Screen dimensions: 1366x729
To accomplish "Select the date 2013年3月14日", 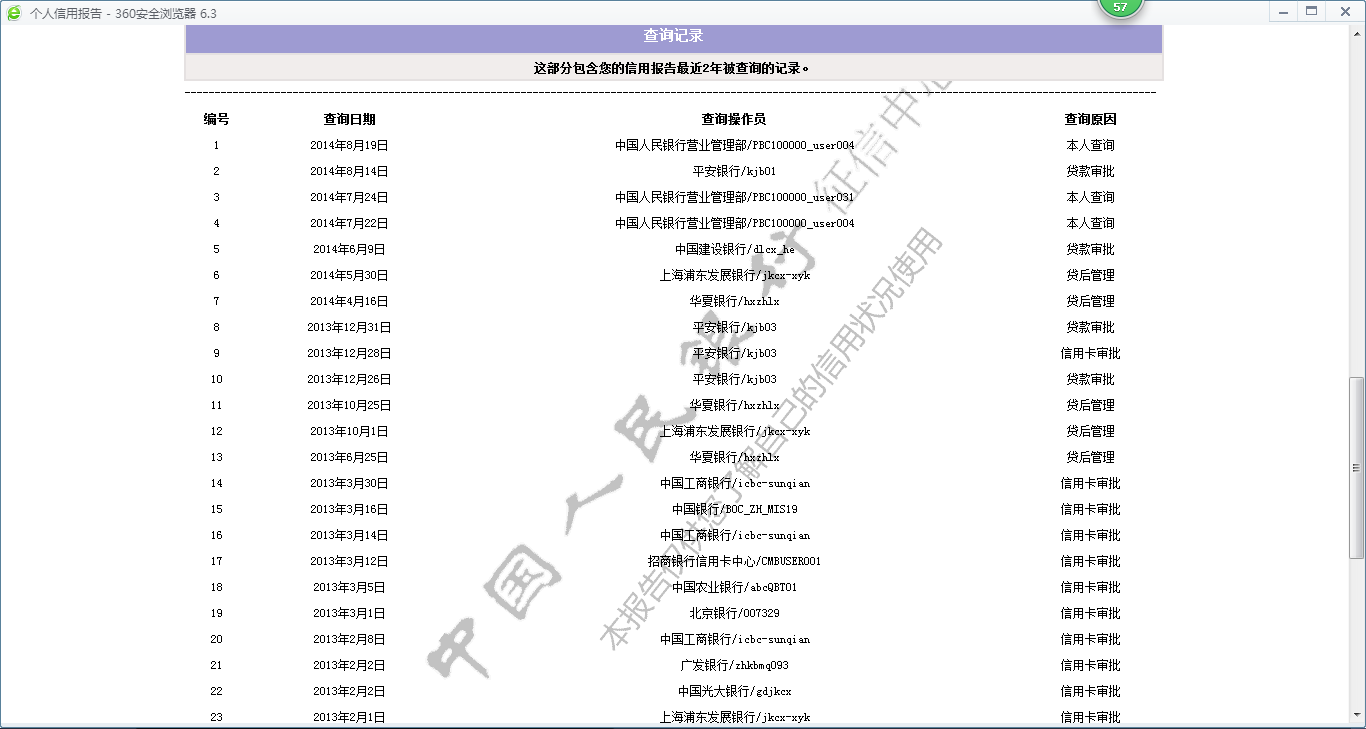I will (x=349, y=535).
